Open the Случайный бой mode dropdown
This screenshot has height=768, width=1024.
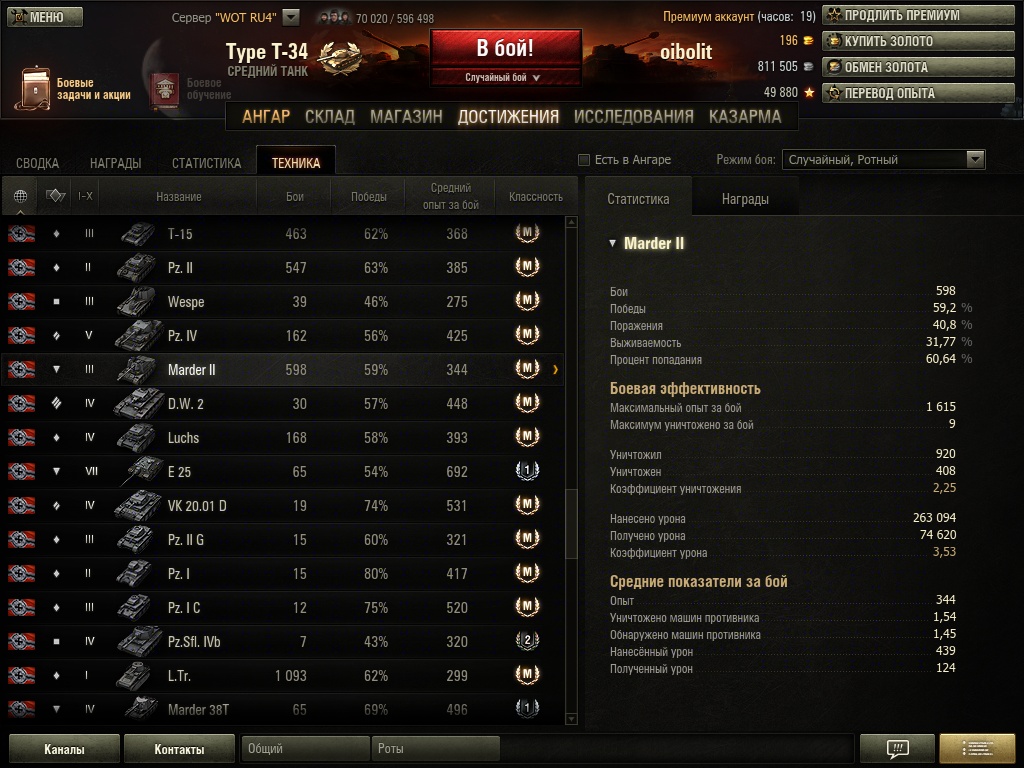point(504,77)
